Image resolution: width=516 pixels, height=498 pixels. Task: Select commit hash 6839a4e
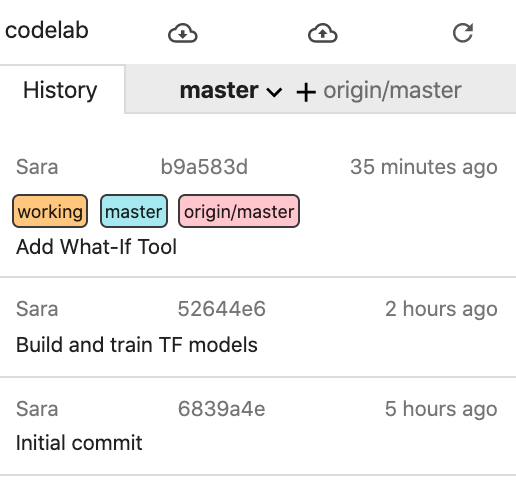point(222,409)
